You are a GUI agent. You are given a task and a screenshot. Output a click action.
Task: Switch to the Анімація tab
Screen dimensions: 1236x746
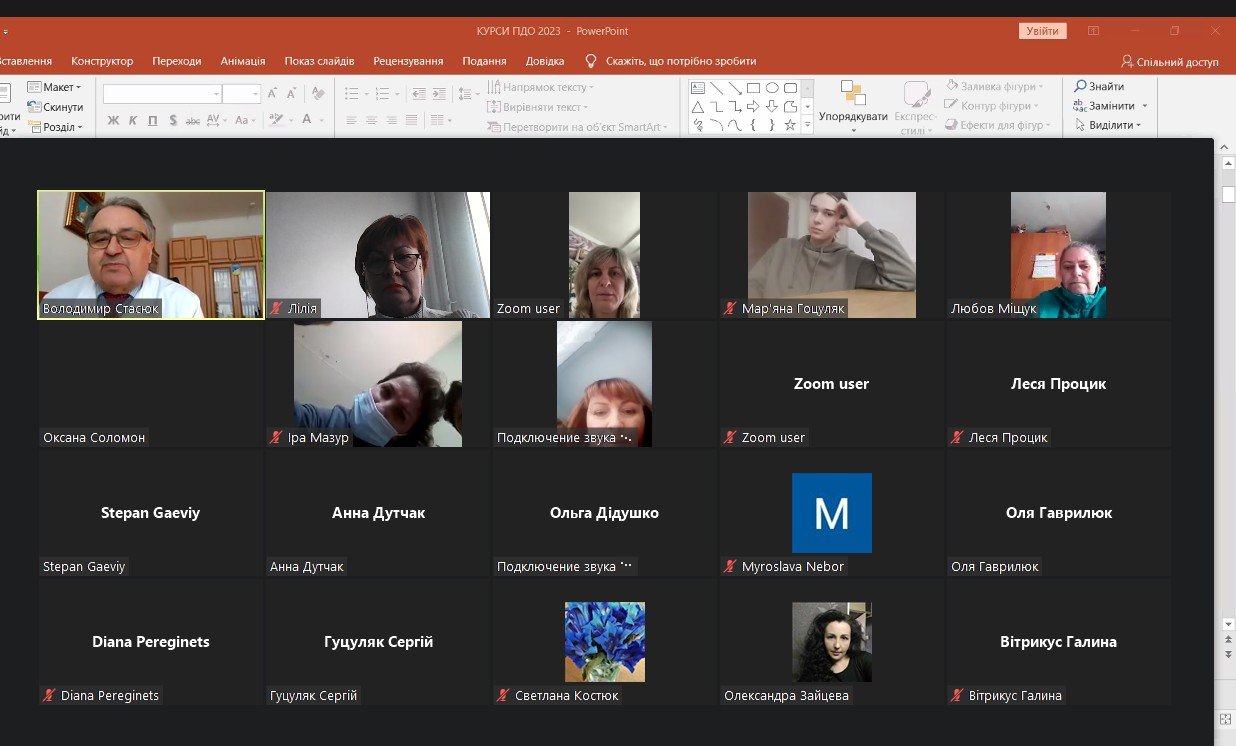point(243,61)
